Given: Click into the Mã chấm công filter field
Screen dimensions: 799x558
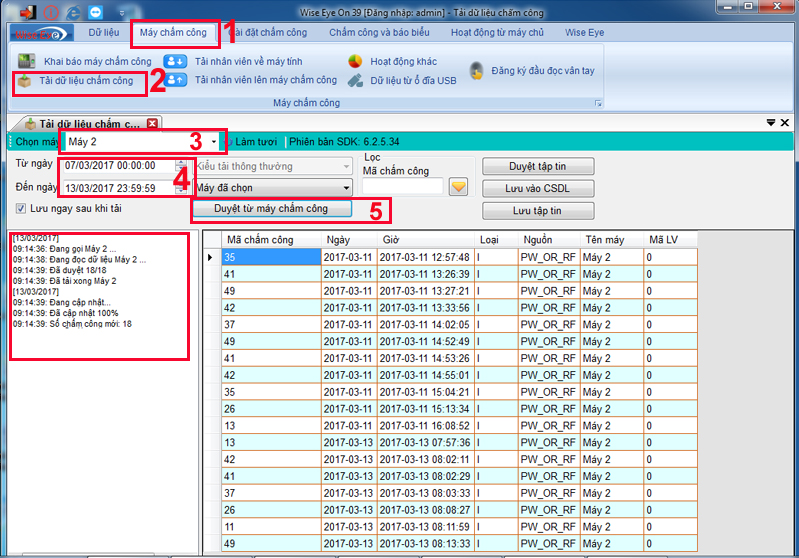Looking at the screenshot, I should [402, 186].
